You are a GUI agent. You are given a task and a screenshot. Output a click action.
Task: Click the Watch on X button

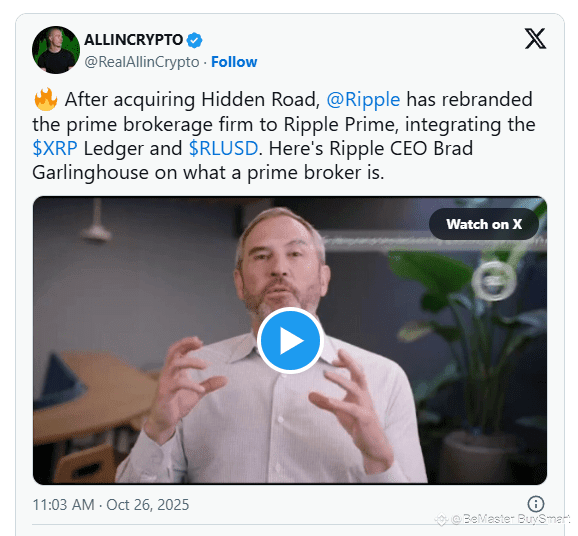[x=484, y=224]
